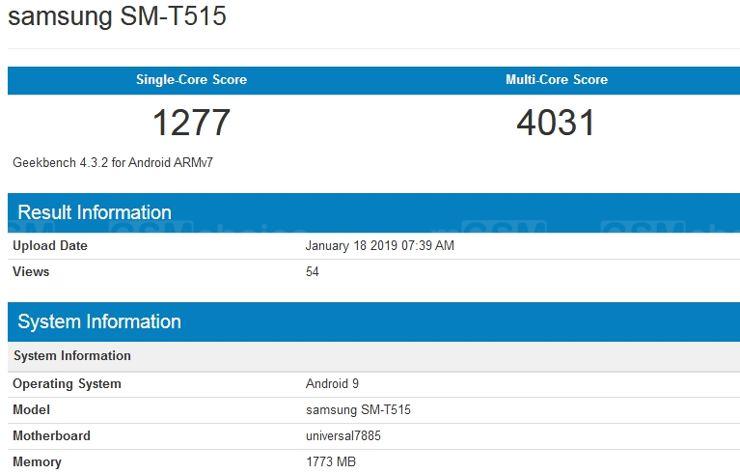This screenshot has height=474, width=740.
Task: Select the Operating System label
Action: 67,383
